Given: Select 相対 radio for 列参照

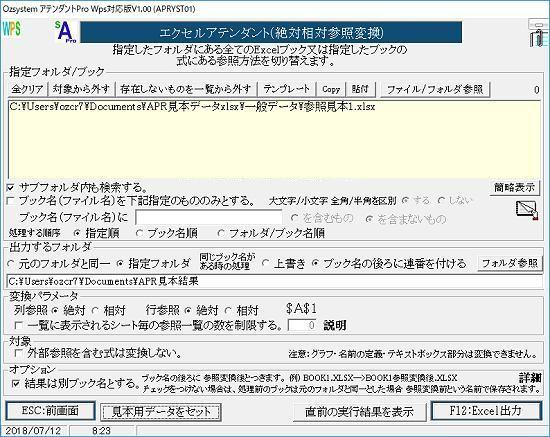Looking at the screenshot, I should point(95,310).
